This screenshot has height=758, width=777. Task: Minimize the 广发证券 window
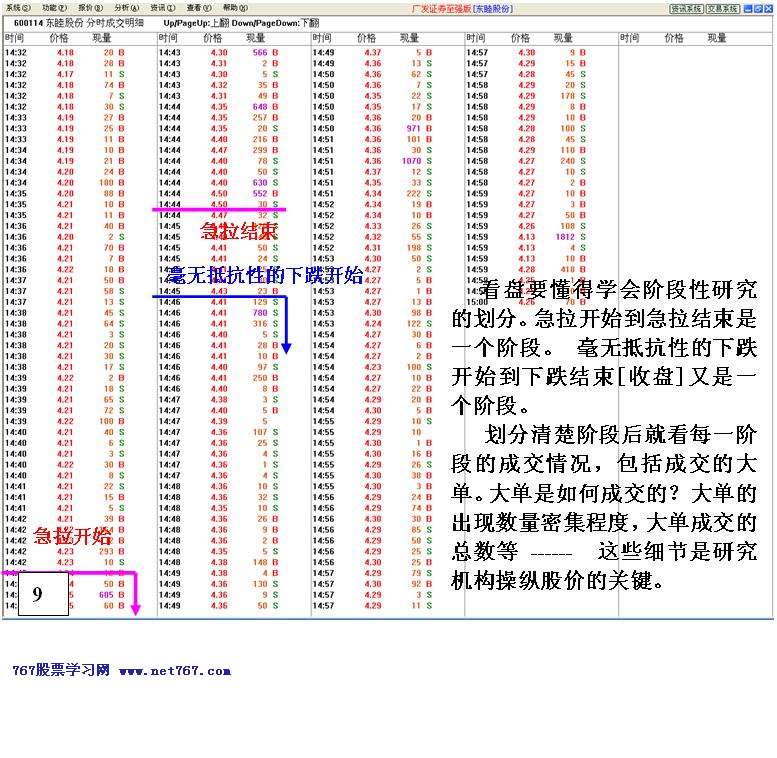point(748,9)
